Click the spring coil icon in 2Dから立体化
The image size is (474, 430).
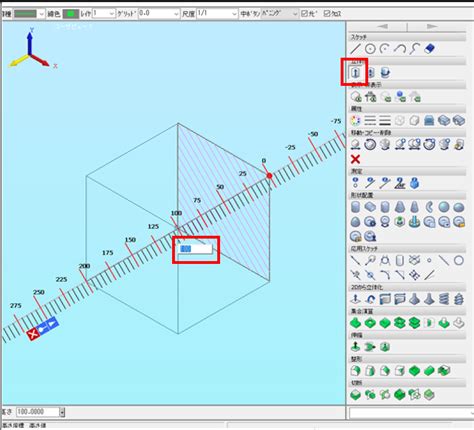point(444,299)
